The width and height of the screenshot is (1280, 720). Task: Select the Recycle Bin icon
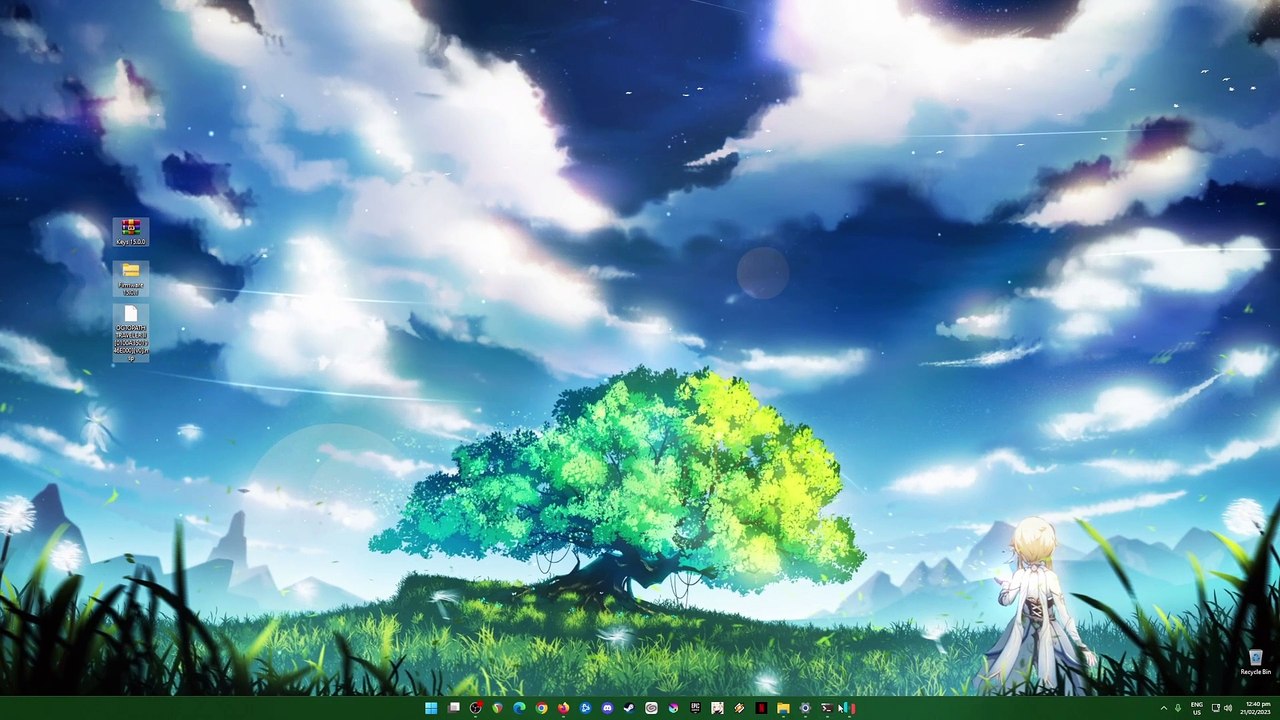point(1255,662)
